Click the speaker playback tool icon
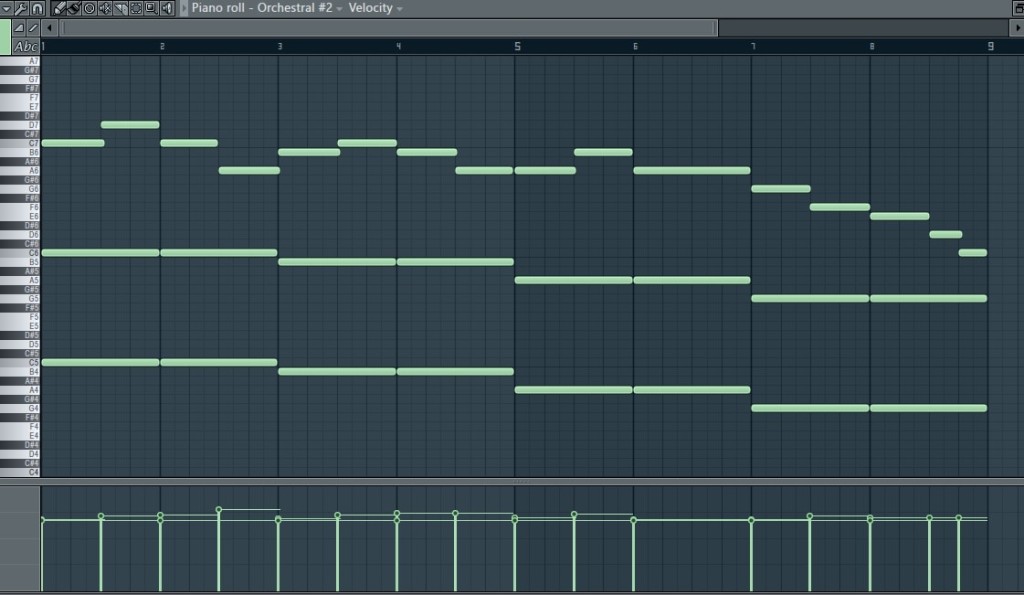The height and width of the screenshot is (595, 1024). tap(166, 8)
